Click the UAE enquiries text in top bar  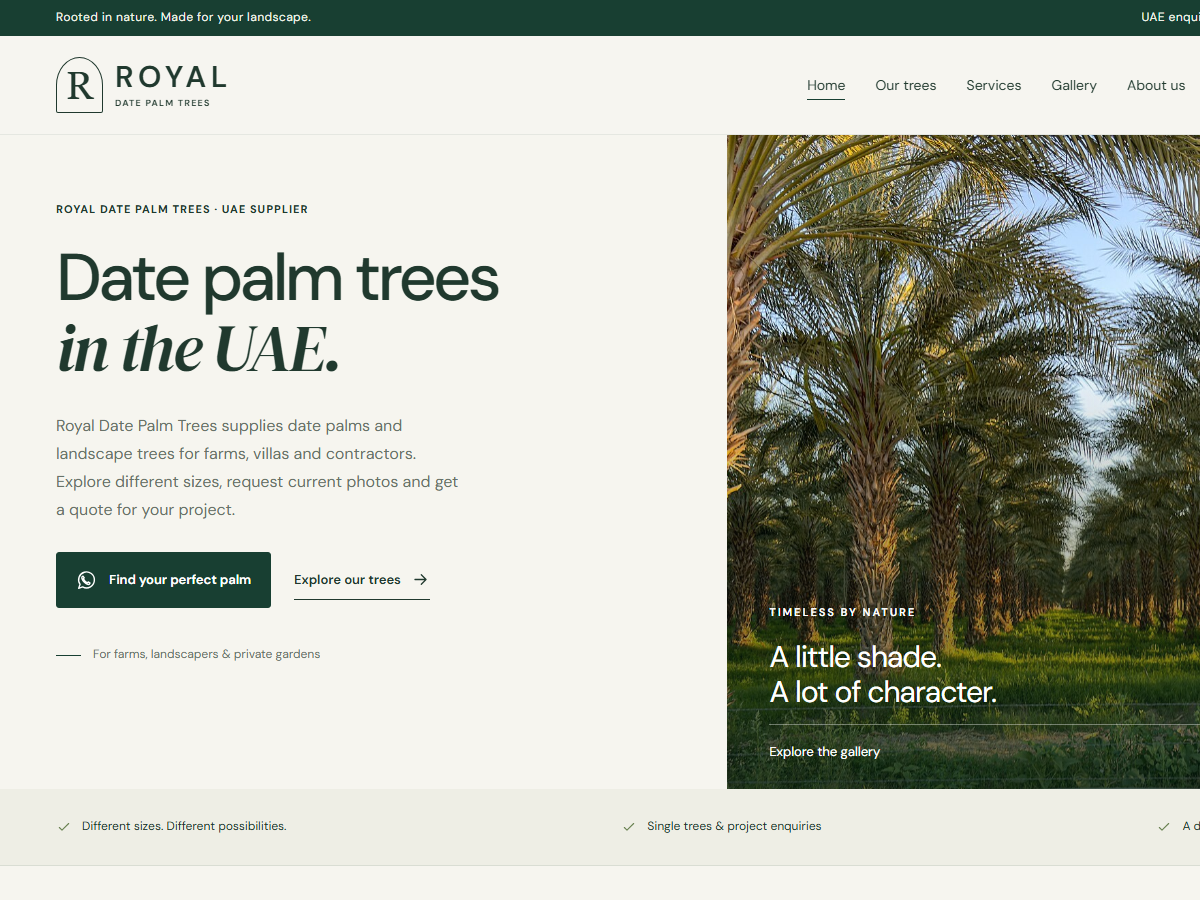click(1170, 17)
